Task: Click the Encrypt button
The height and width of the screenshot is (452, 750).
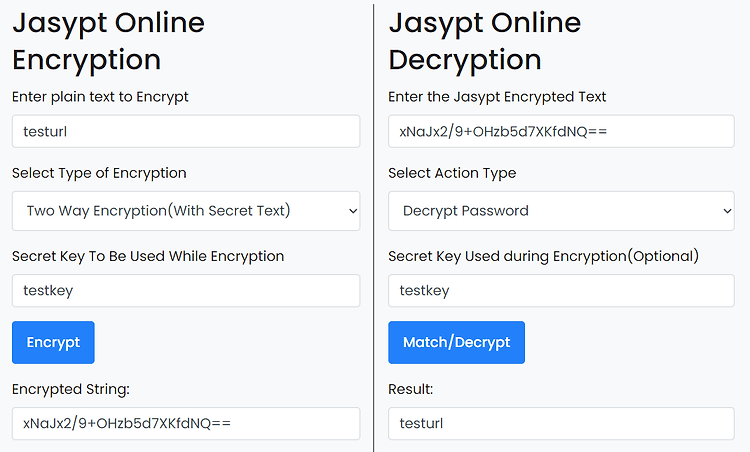Action: (x=53, y=342)
